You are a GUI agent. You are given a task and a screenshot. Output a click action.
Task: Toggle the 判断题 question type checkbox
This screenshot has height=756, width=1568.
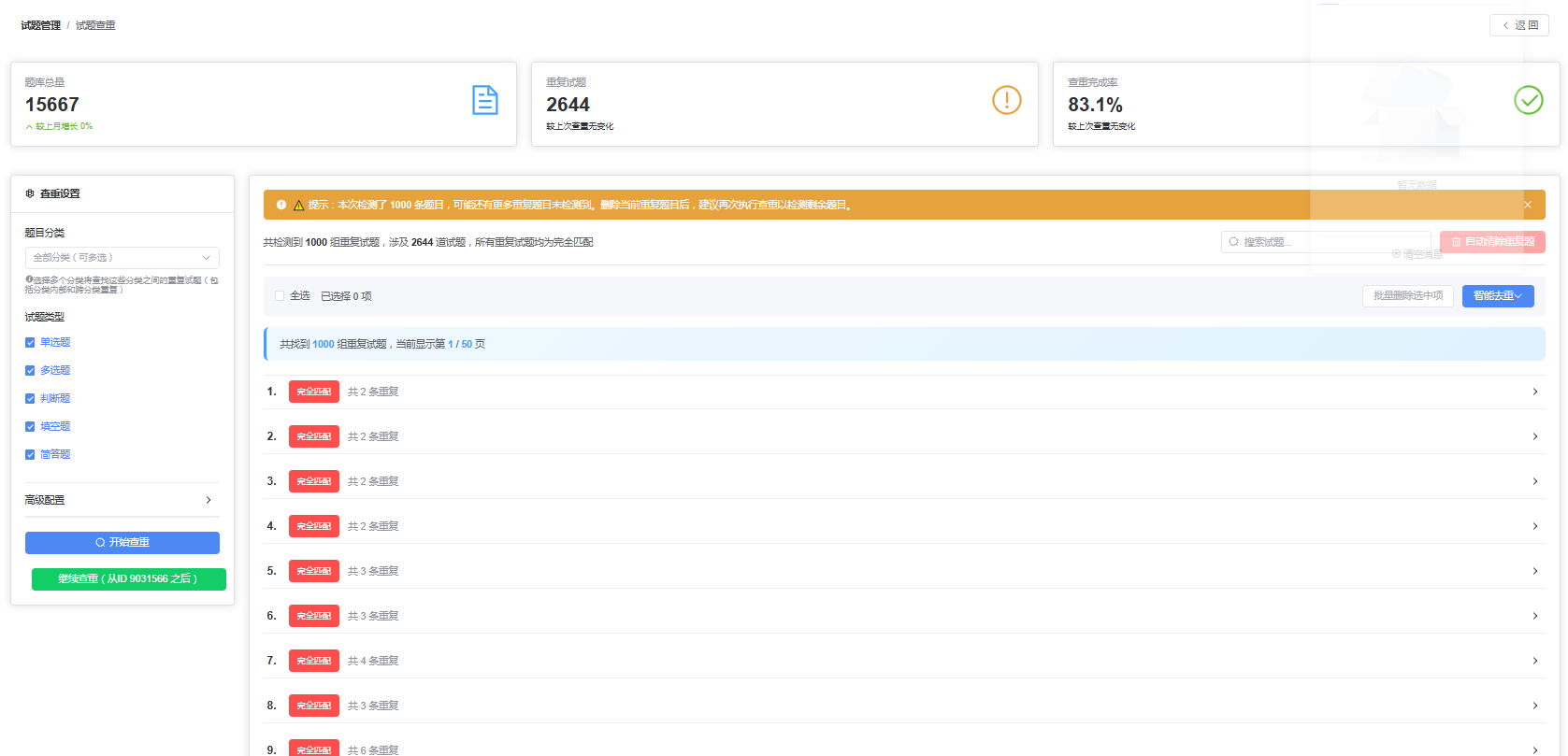(30, 399)
